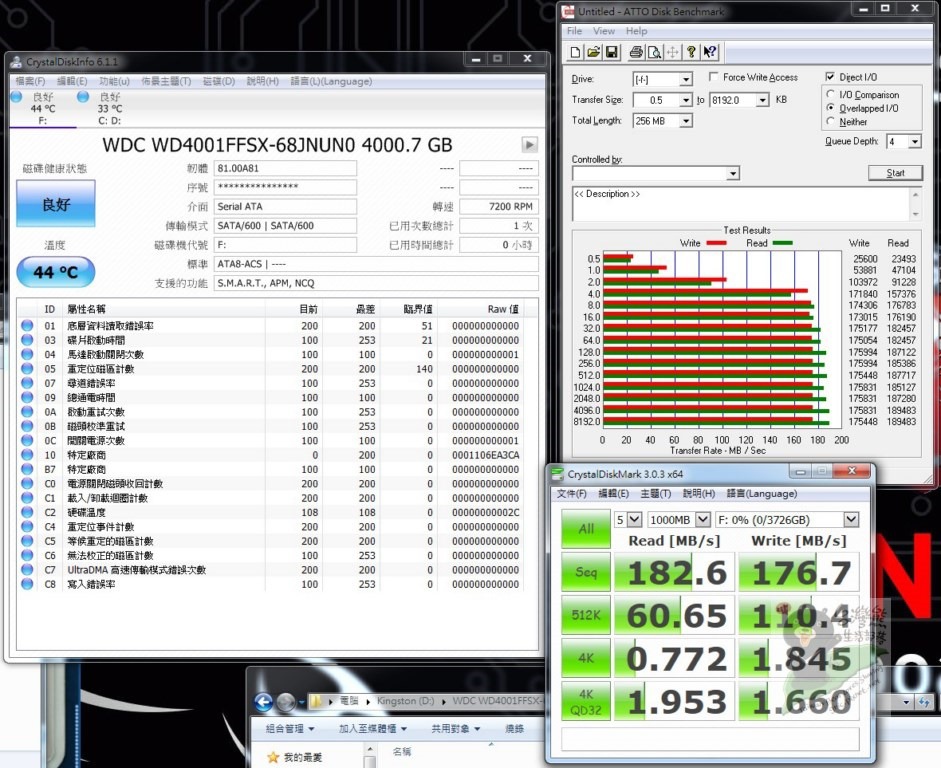Image resolution: width=941 pixels, height=768 pixels.
Task: Click the yellow question mark About icon in ATTO
Action: tap(691, 52)
